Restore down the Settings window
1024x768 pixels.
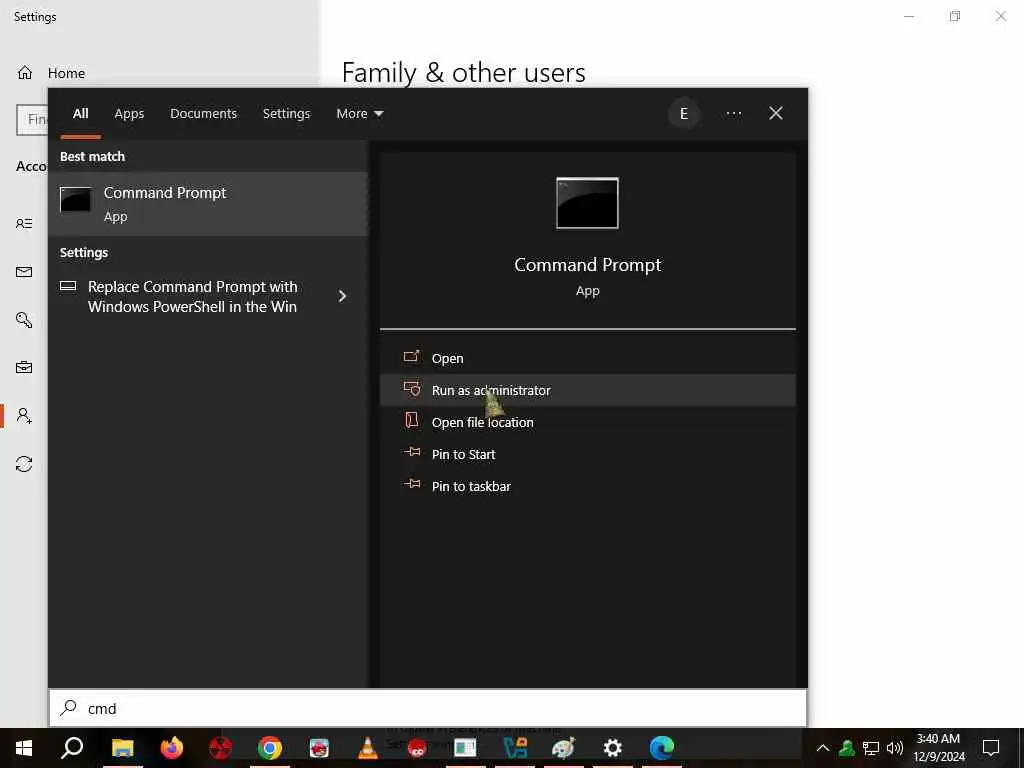(955, 16)
